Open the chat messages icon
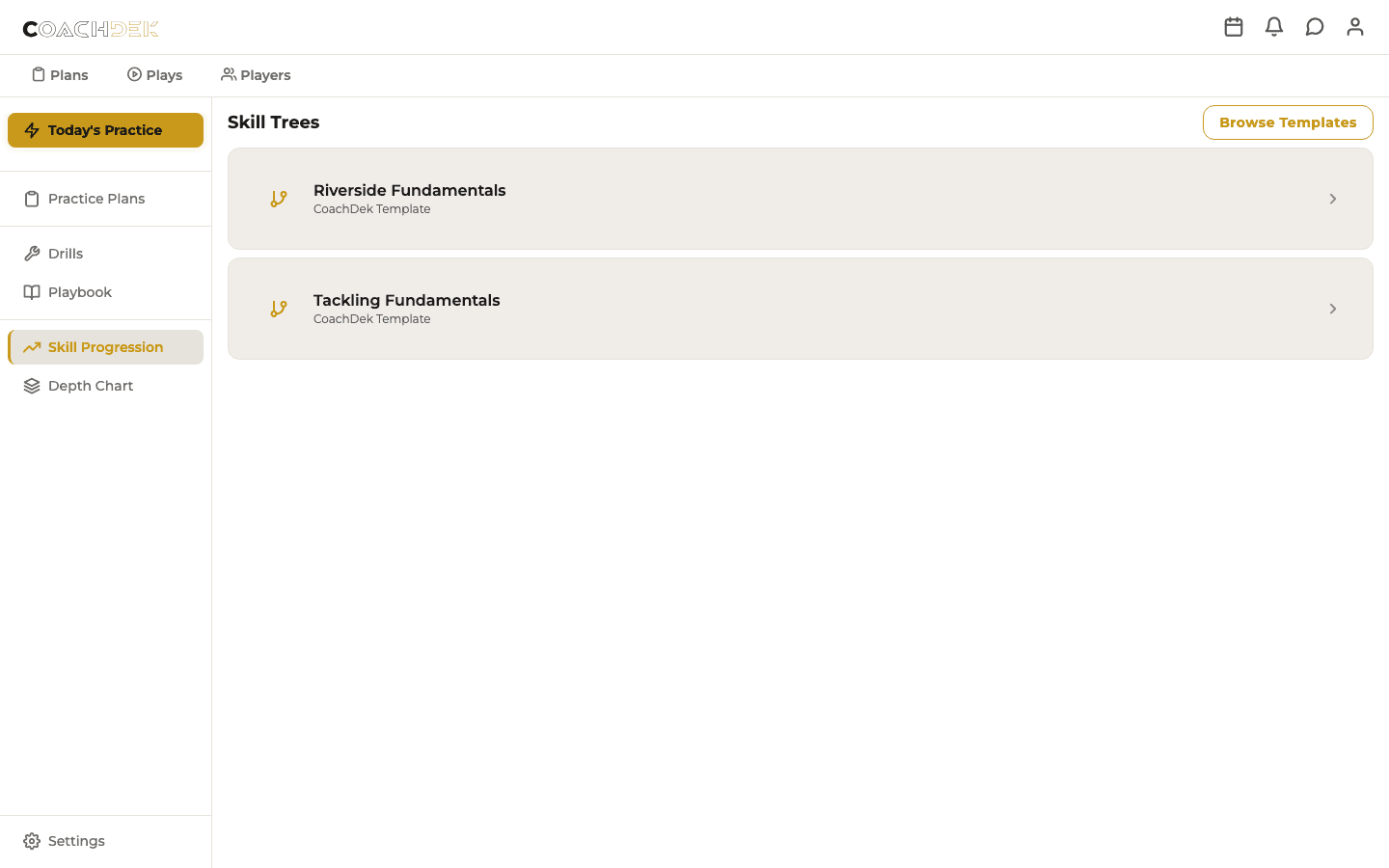This screenshot has width=1389, height=868. coord(1315,26)
